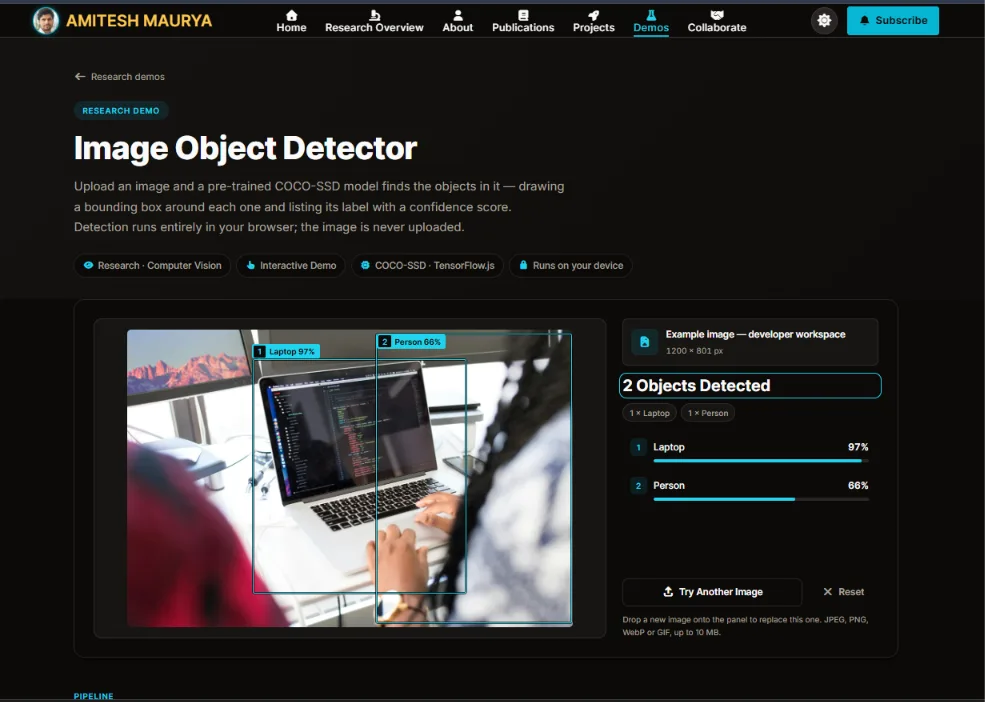Click the Home house icon
Viewport: 985px width, 702px height.
point(291,15)
